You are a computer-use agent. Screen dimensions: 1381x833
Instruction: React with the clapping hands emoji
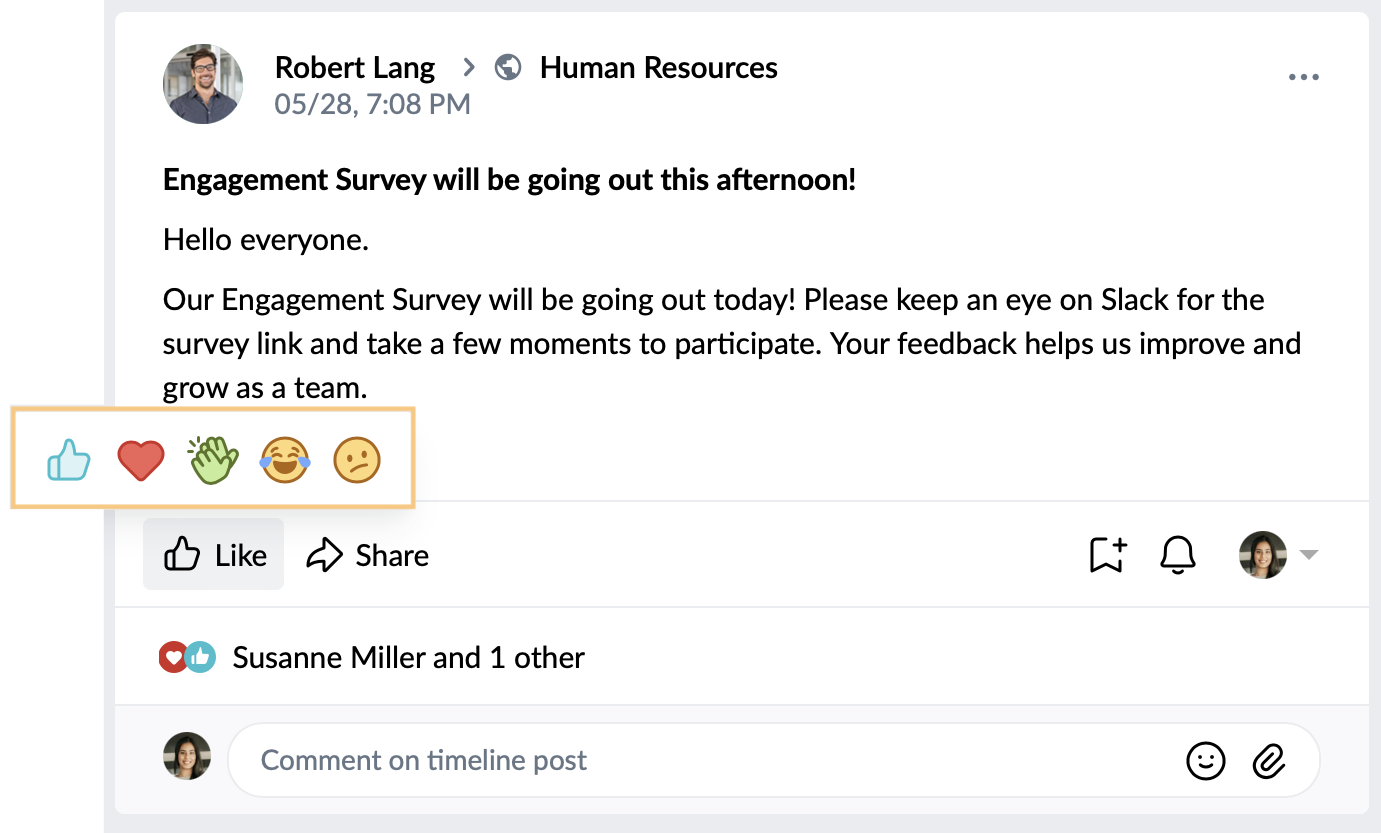pyautogui.click(x=213, y=461)
